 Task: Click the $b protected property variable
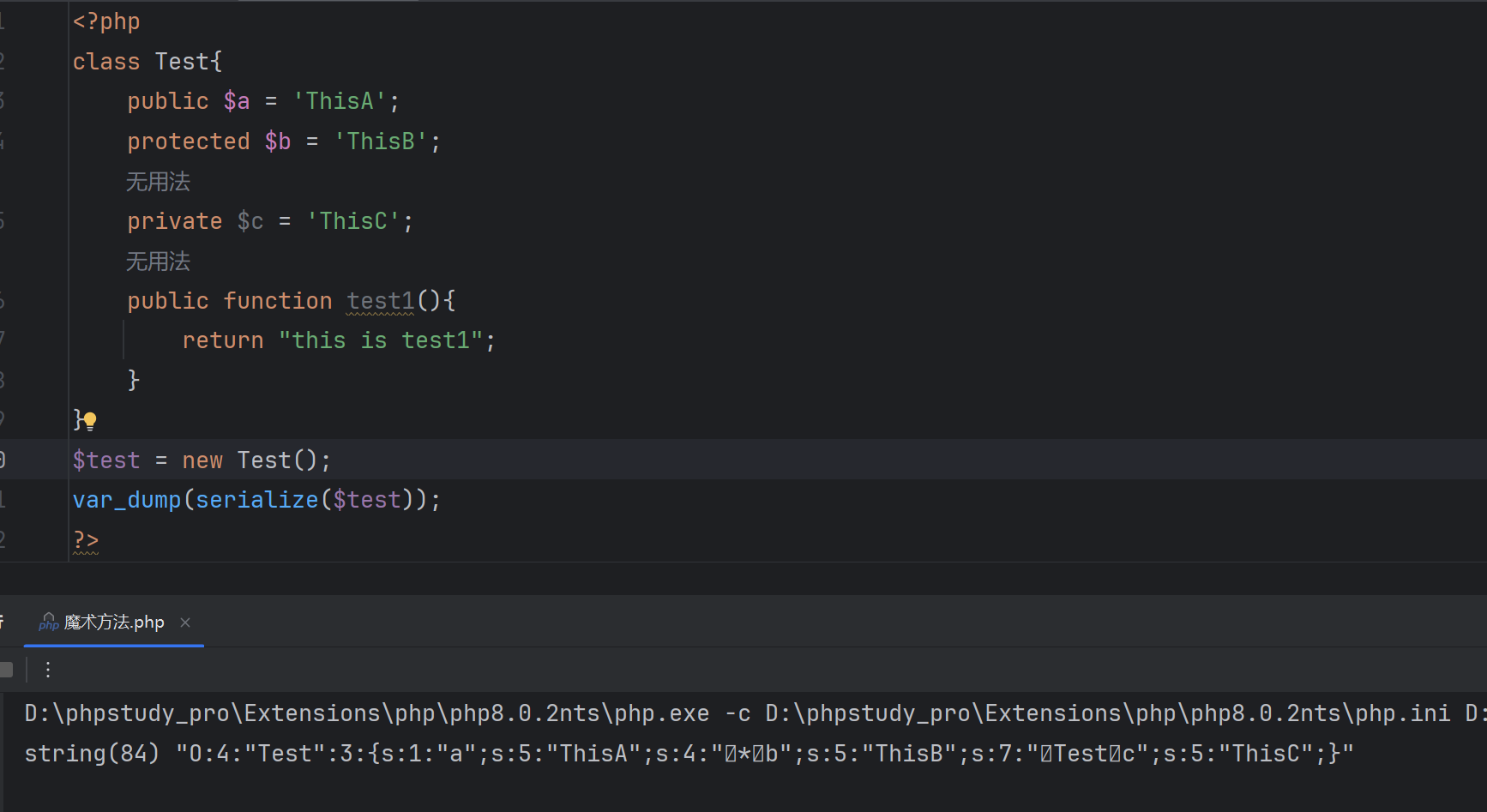click(x=278, y=141)
